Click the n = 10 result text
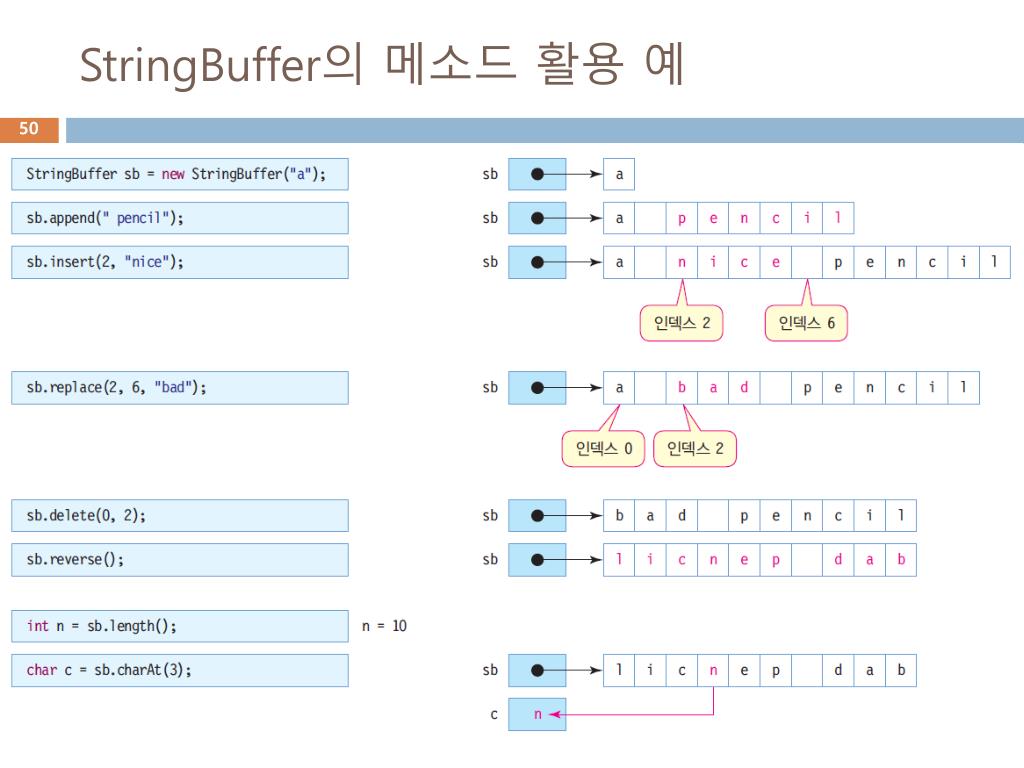This screenshot has width=1024, height=768. [x=384, y=626]
